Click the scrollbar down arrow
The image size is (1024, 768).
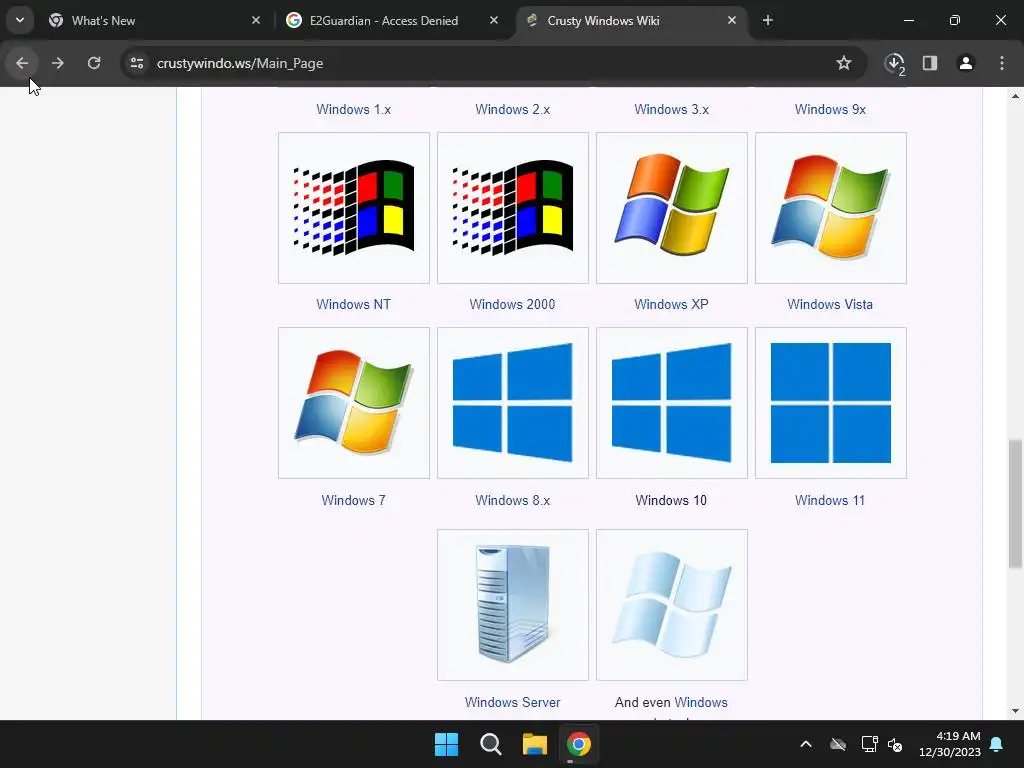click(1015, 711)
